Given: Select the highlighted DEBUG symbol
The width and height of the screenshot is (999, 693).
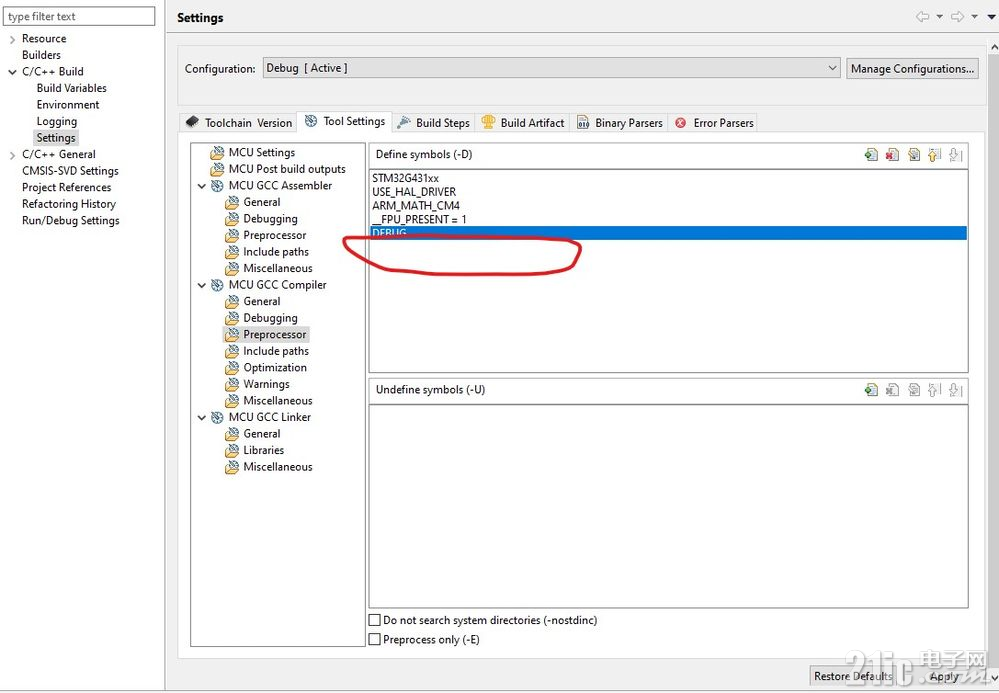Looking at the screenshot, I should pos(668,233).
